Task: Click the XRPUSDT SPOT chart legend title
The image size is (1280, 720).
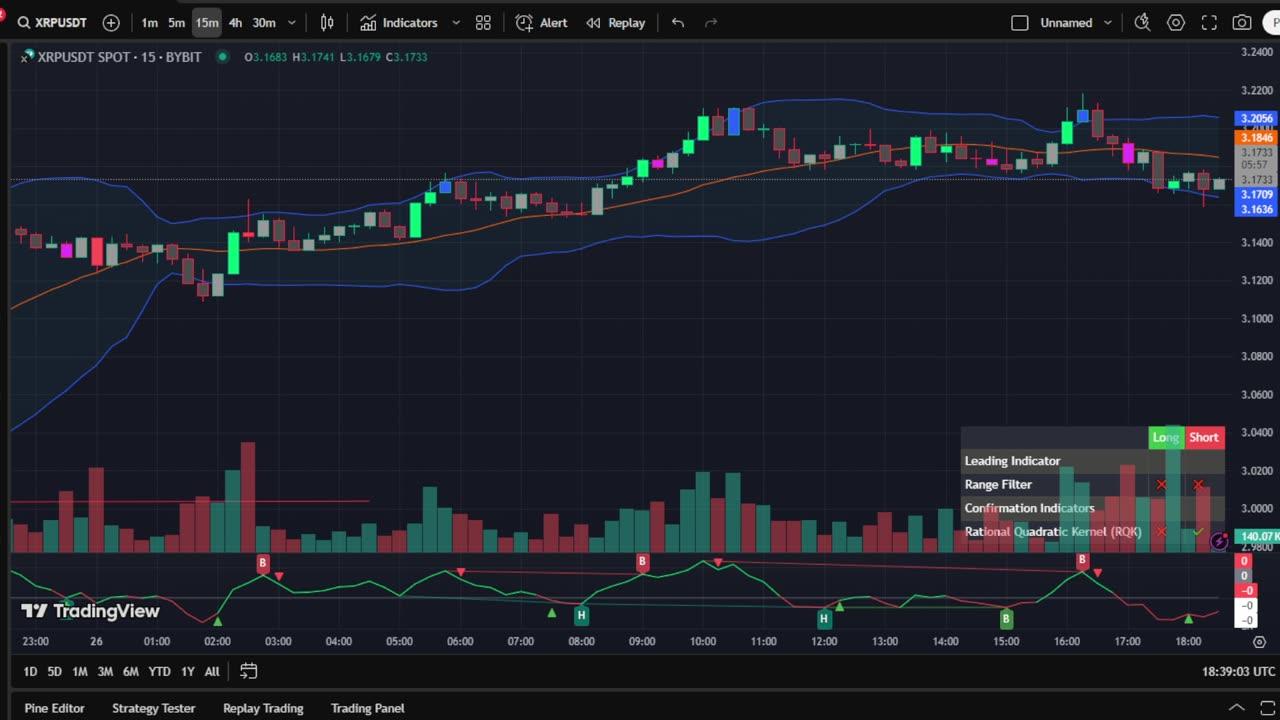Action: pyautogui.click(x=119, y=57)
